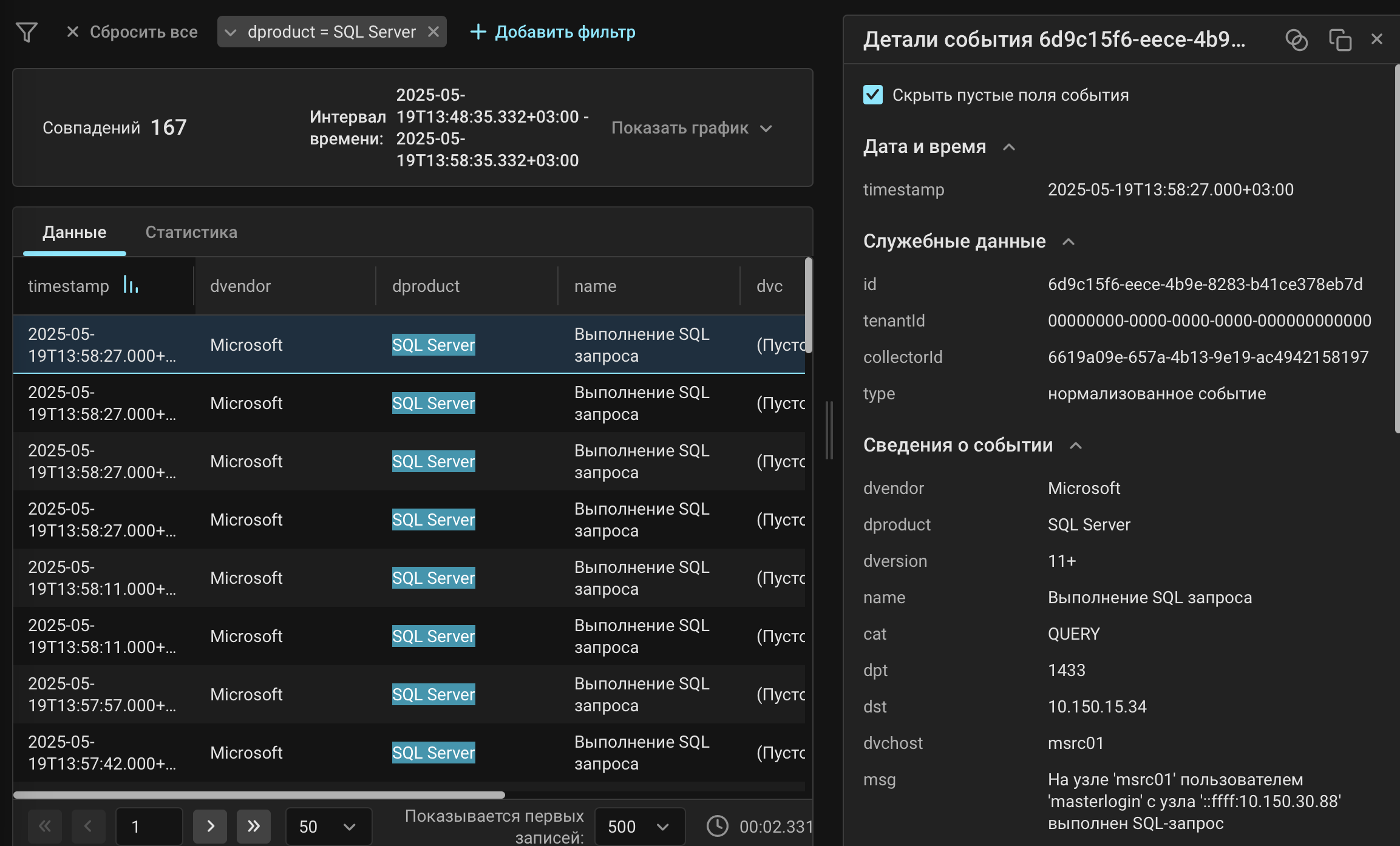
Task: Toggle hide empty event fields checkbox
Action: (x=873, y=95)
